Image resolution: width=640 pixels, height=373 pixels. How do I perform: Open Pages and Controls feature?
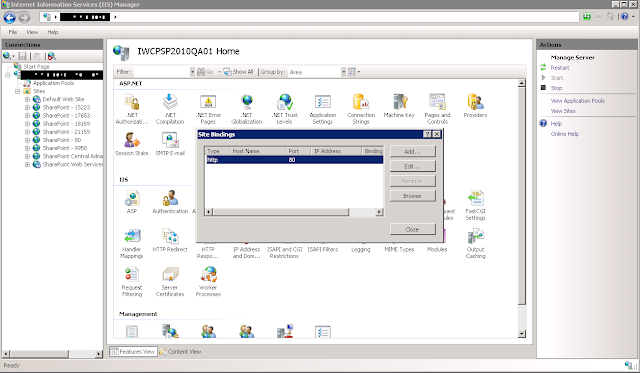[x=437, y=109]
